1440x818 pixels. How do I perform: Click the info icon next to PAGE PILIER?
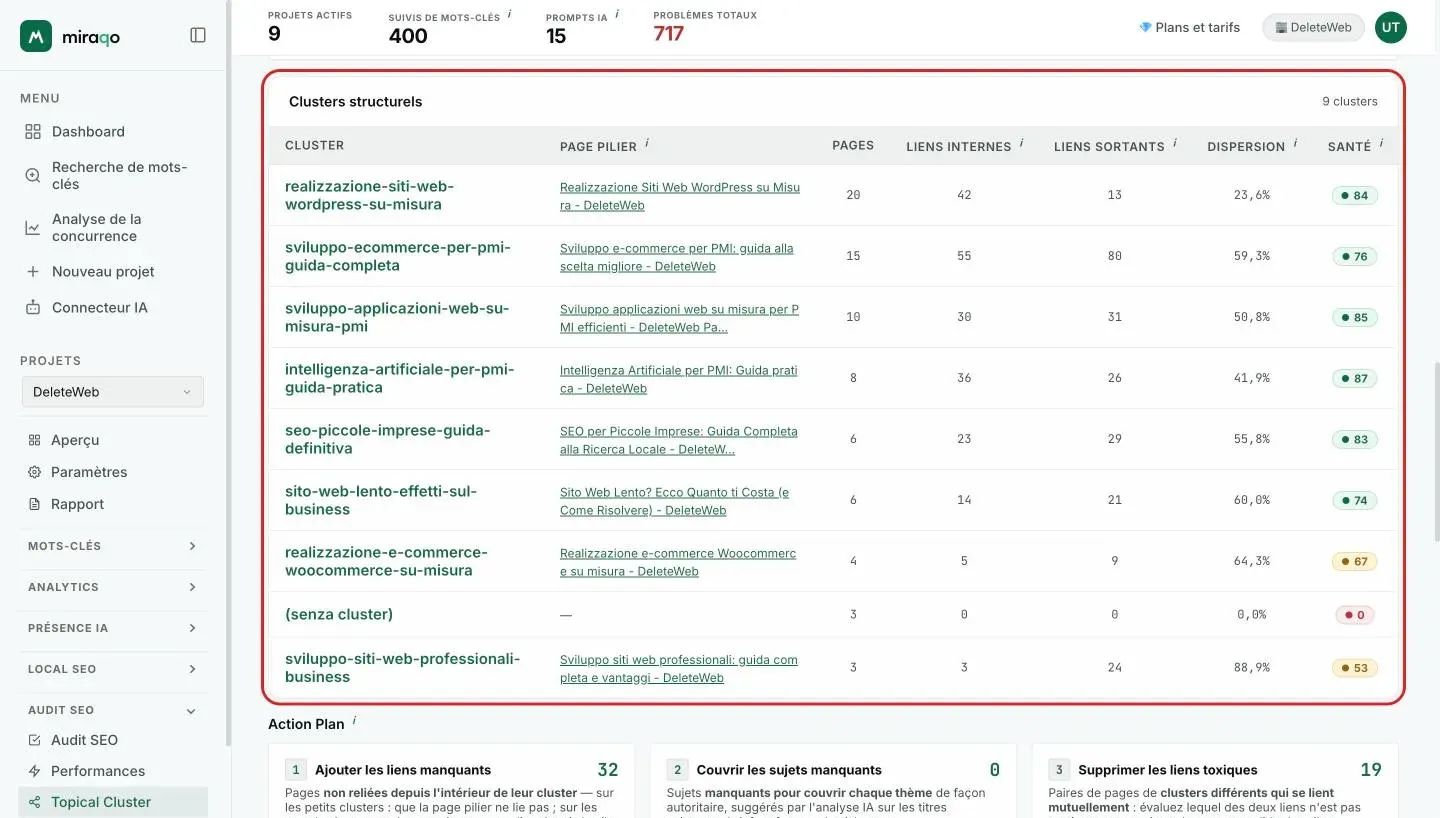click(x=647, y=143)
